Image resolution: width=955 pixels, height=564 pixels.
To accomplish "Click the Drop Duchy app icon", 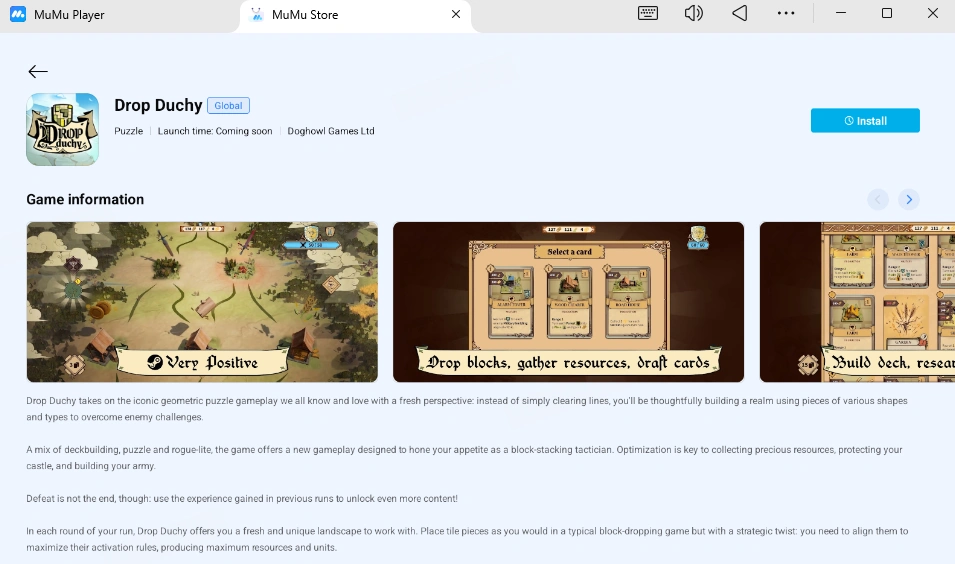I will (62, 129).
